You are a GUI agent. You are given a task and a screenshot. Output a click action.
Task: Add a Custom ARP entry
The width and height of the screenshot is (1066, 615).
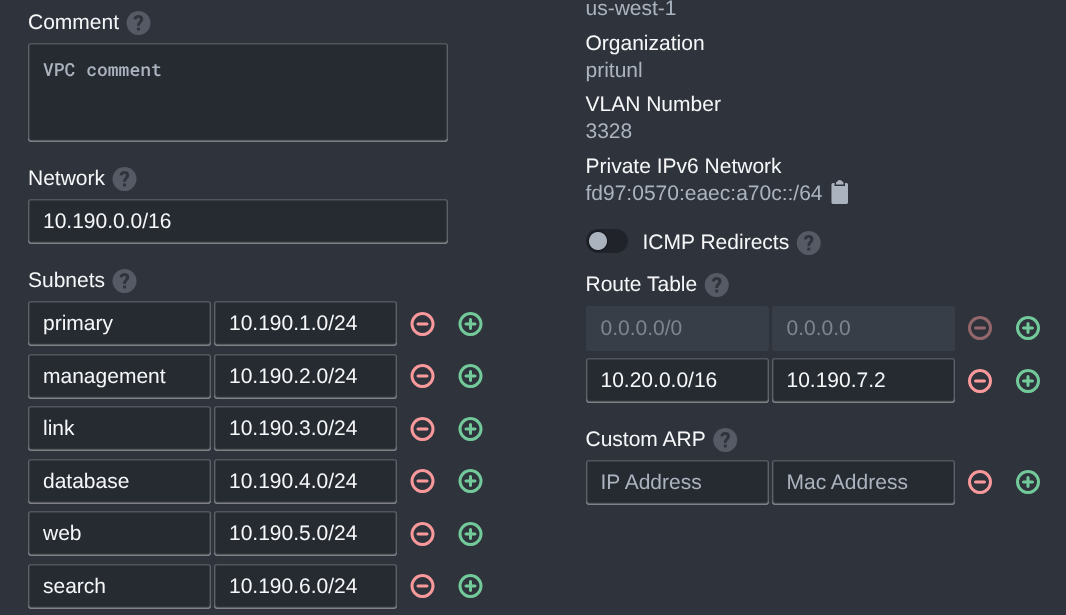(x=1028, y=482)
